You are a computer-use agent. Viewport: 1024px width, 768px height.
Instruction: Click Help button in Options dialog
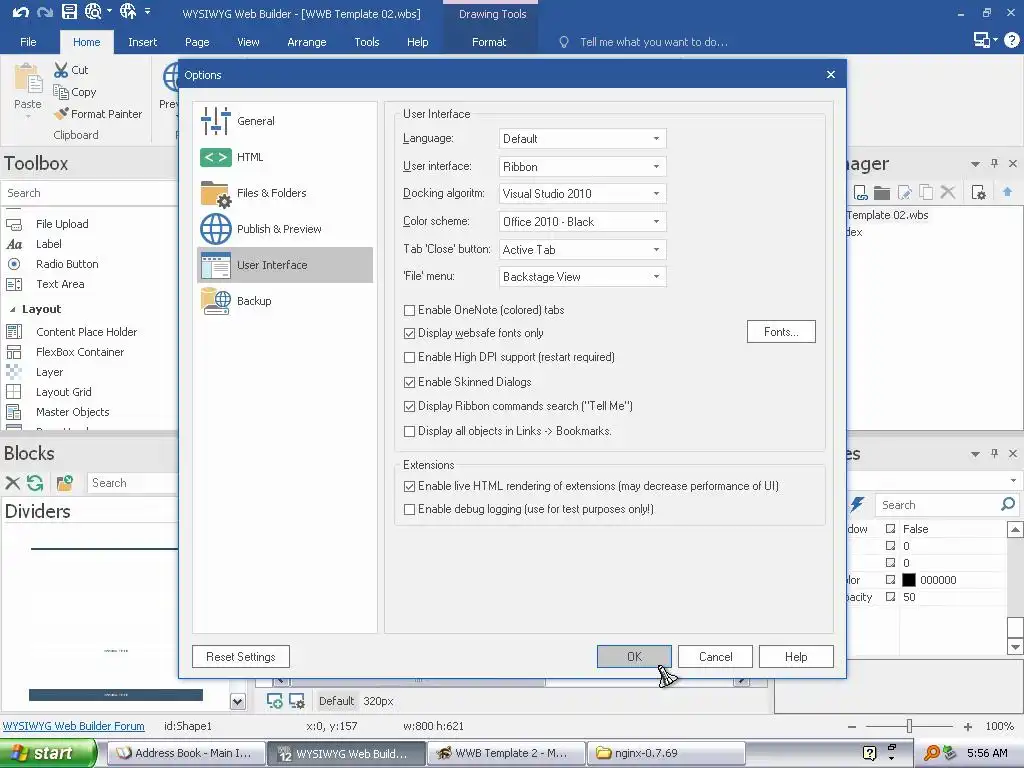tap(796, 656)
